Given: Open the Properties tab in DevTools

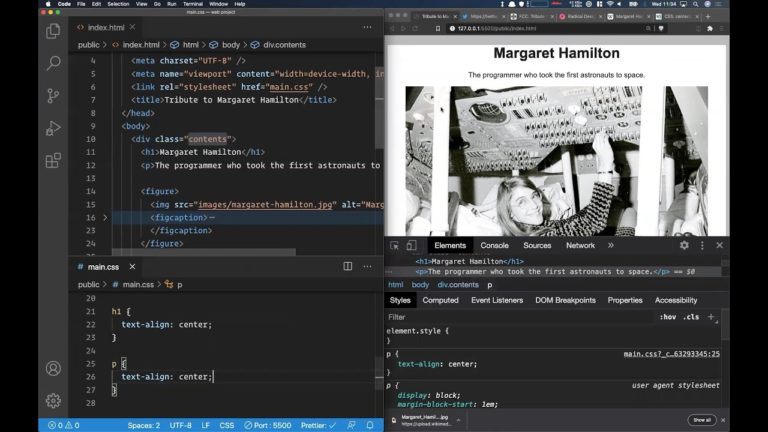Looking at the screenshot, I should click(625, 300).
